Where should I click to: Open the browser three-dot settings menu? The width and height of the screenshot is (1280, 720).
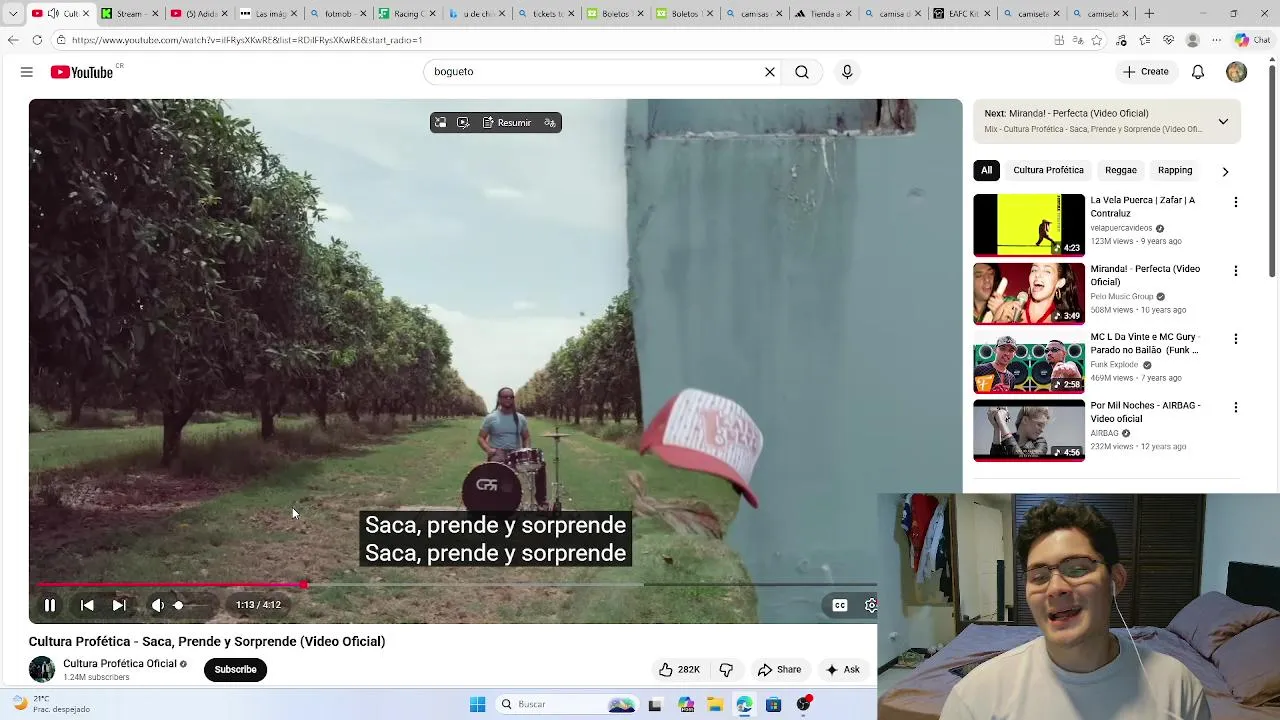pyautogui.click(x=1217, y=40)
